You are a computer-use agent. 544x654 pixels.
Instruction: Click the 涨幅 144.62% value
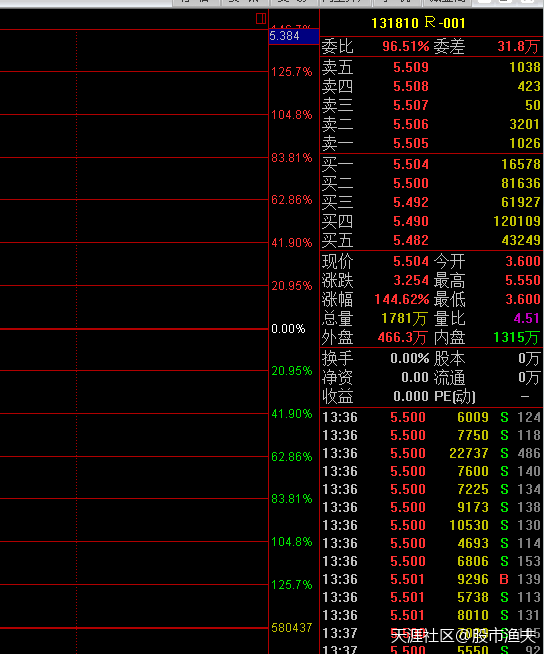pos(402,299)
